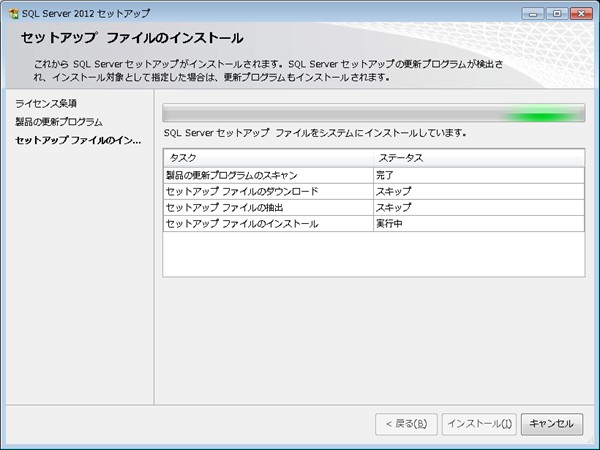The image size is (600, 450).
Task: Select the 製品の更新プログラムのスキャン task row
Action: point(373,175)
